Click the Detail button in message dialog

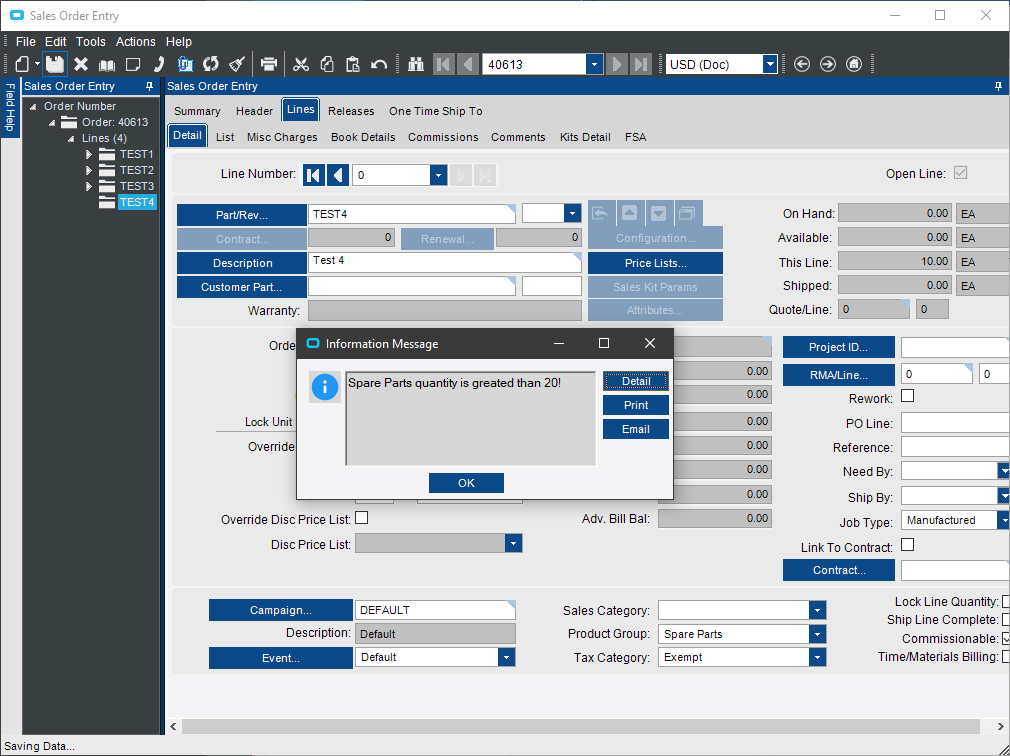[x=636, y=381]
